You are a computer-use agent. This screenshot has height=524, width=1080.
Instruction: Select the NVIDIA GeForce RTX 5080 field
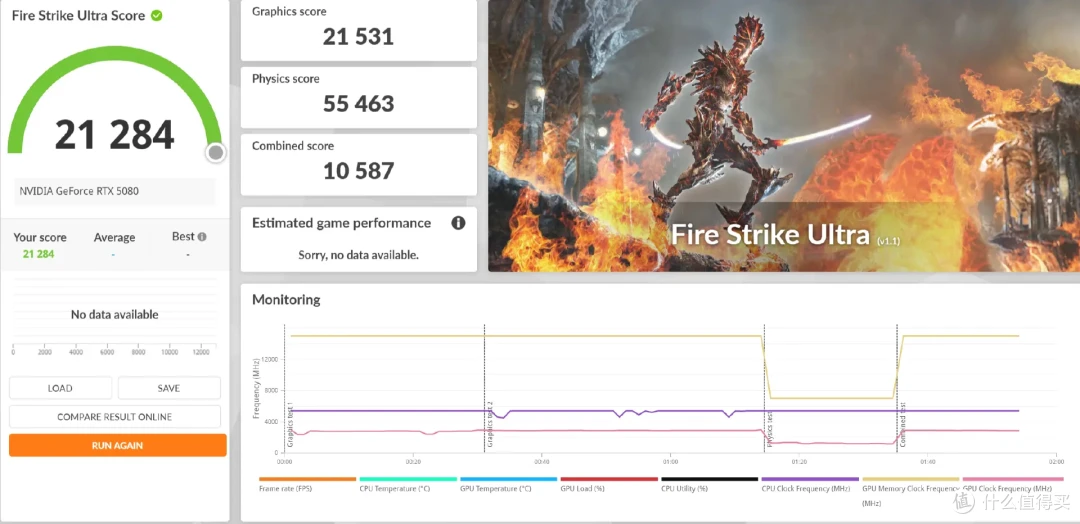coord(114,191)
